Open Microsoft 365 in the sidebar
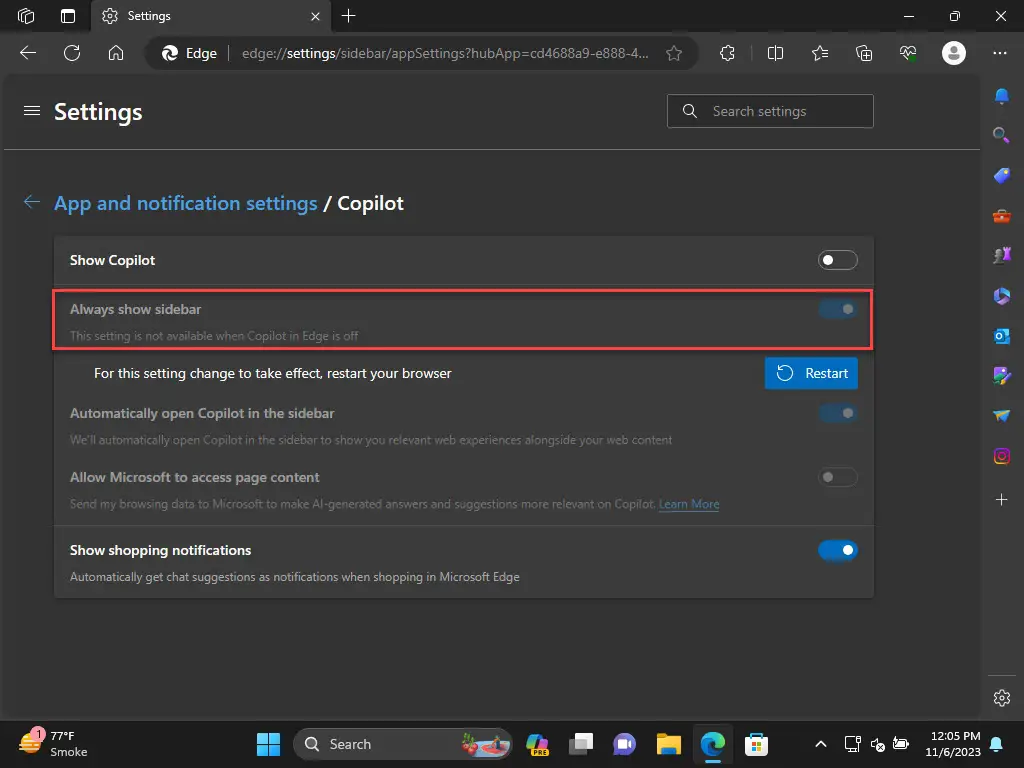The image size is (1024, 768). point(1001,295)
